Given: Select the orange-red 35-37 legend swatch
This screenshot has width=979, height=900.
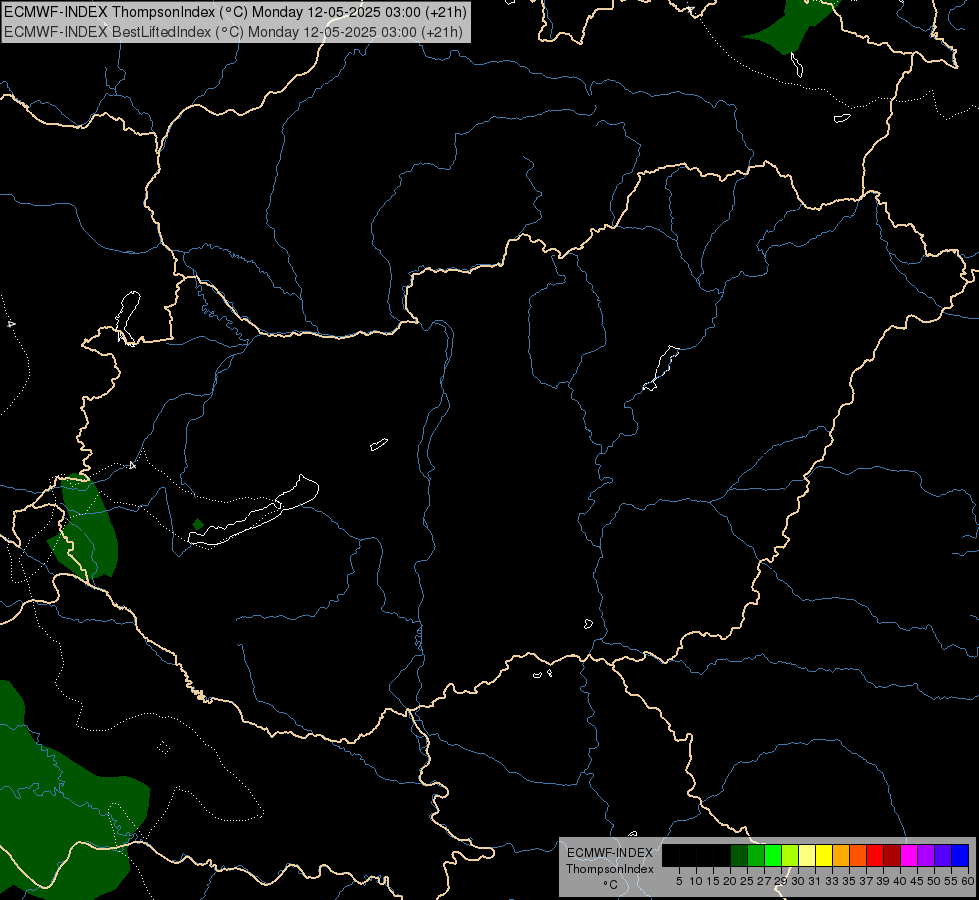Looking at the screenshot, I should tap(858, 855).
